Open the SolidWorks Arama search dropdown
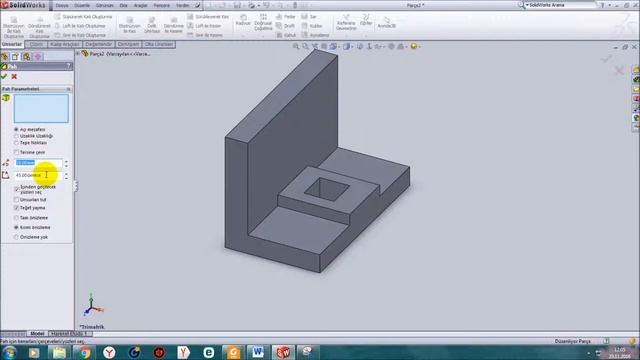 pos(527,5)
